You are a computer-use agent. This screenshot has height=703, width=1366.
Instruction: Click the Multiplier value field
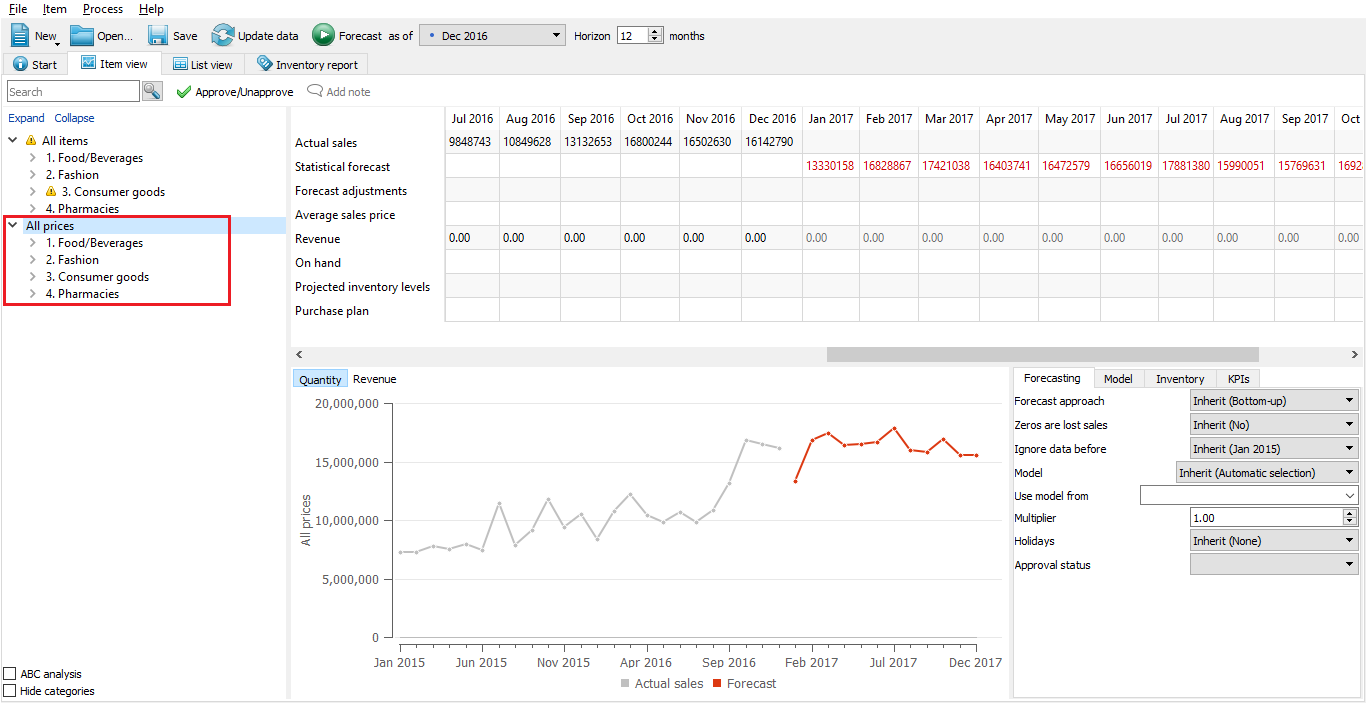(x=1265, y=518)
